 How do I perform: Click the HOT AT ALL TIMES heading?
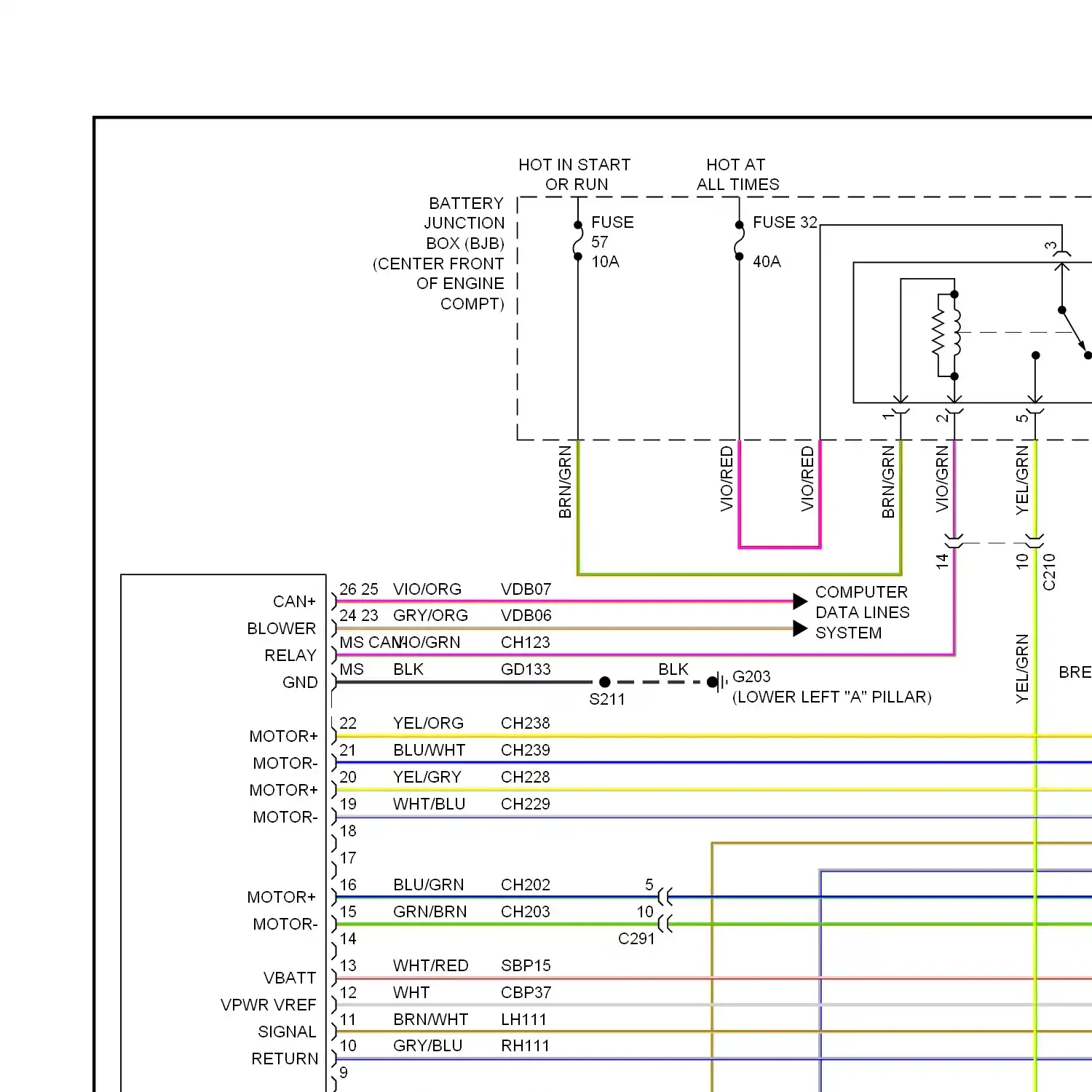click(737, 175)
